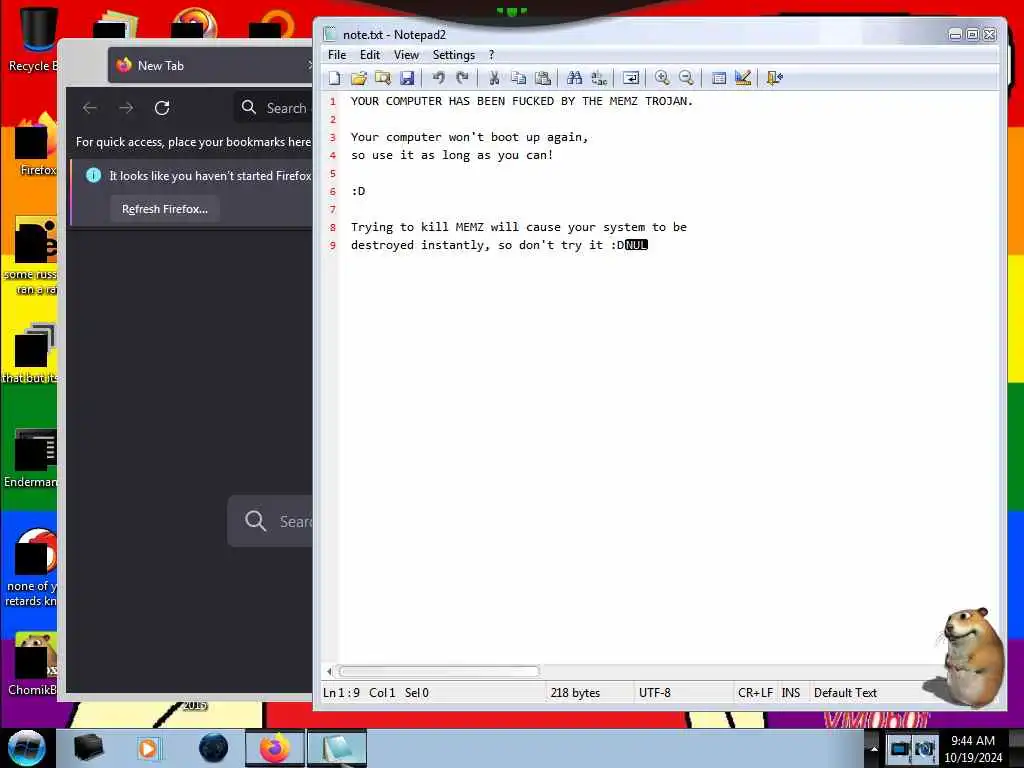
Task: Toggle word wrap toolbar icon
Action: click(631, 78)
